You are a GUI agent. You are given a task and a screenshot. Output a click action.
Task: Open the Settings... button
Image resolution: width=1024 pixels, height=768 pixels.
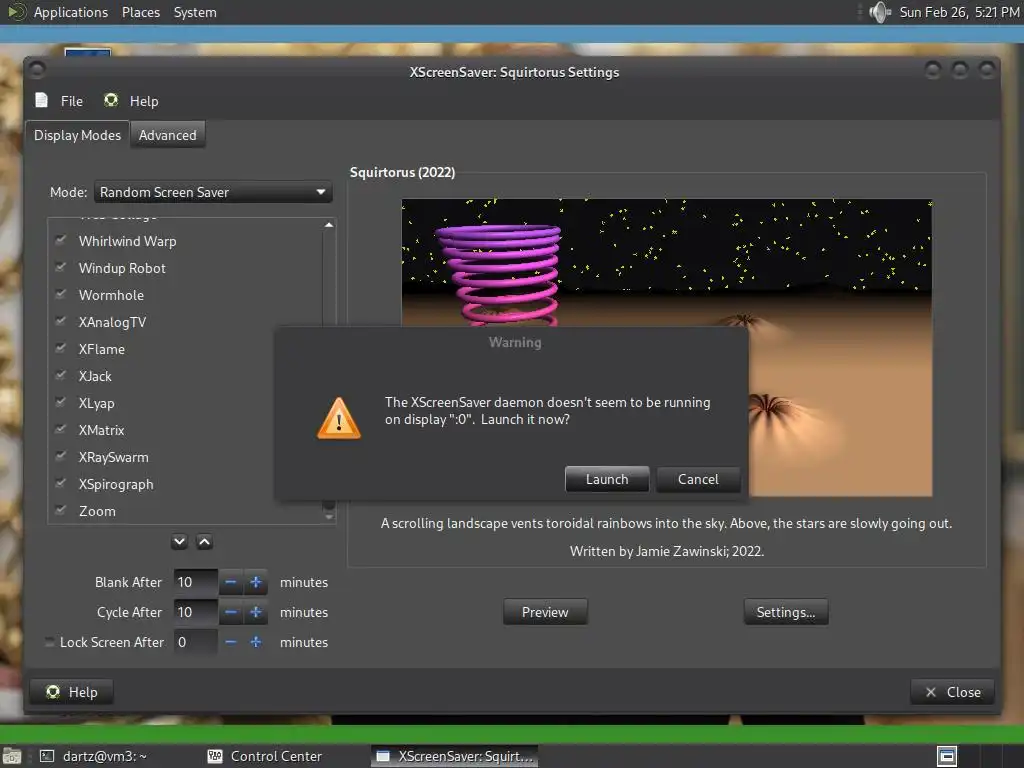coord(786,612)
